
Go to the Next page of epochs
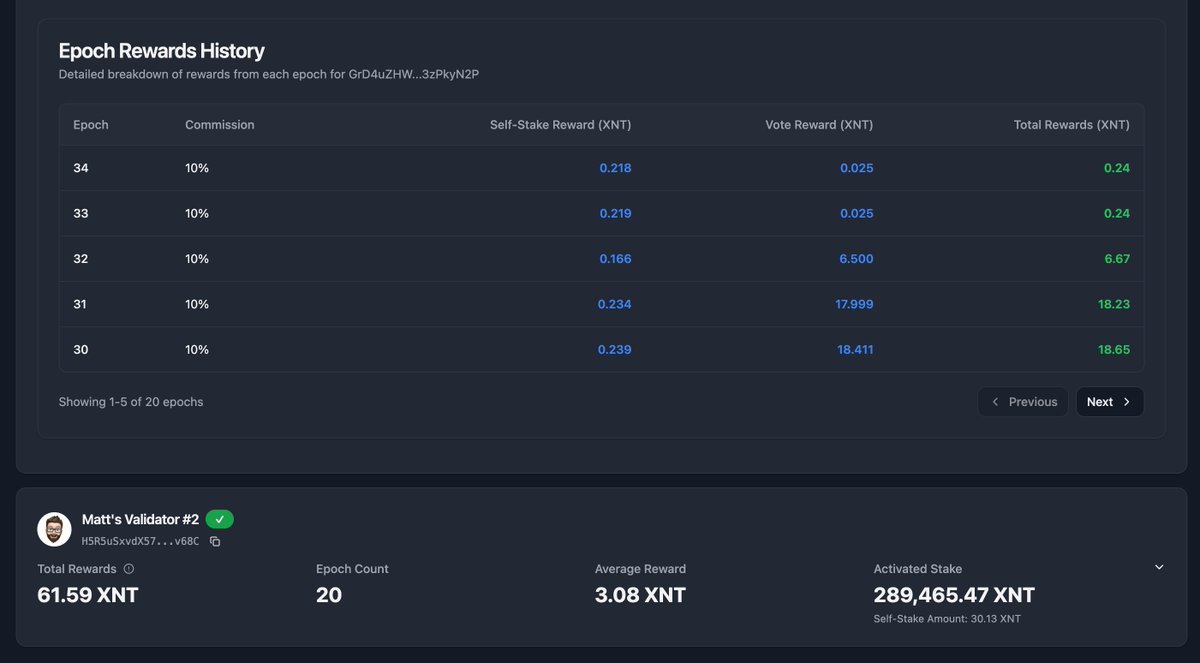tap(1110, 402)
